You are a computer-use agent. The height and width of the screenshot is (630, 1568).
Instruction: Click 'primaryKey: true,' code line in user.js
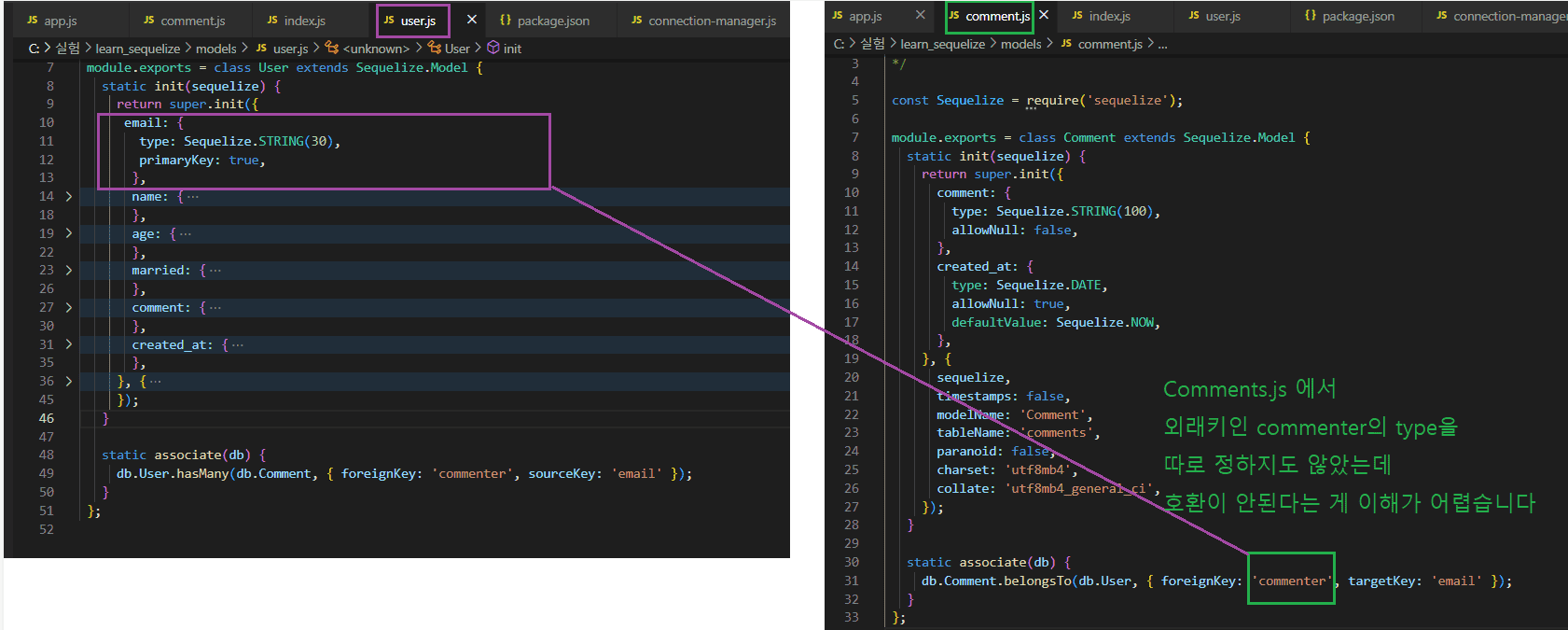pyautogui.click(x=202, y=160)
